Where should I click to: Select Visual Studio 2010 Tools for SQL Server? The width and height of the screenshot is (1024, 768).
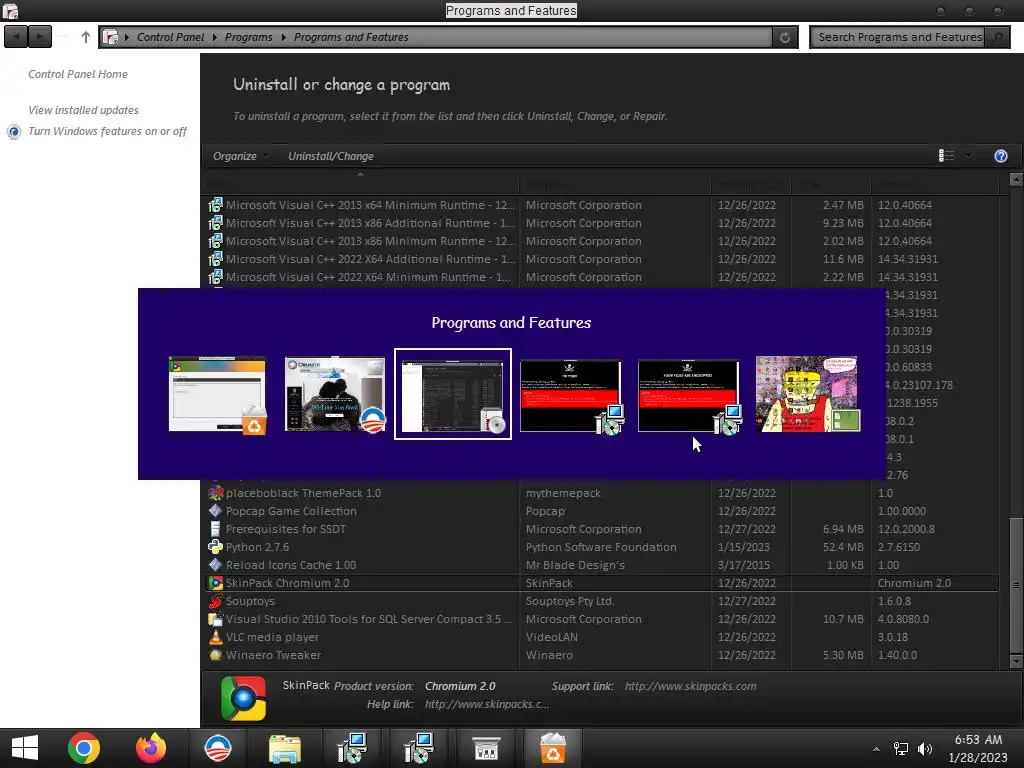coord(602,619)
